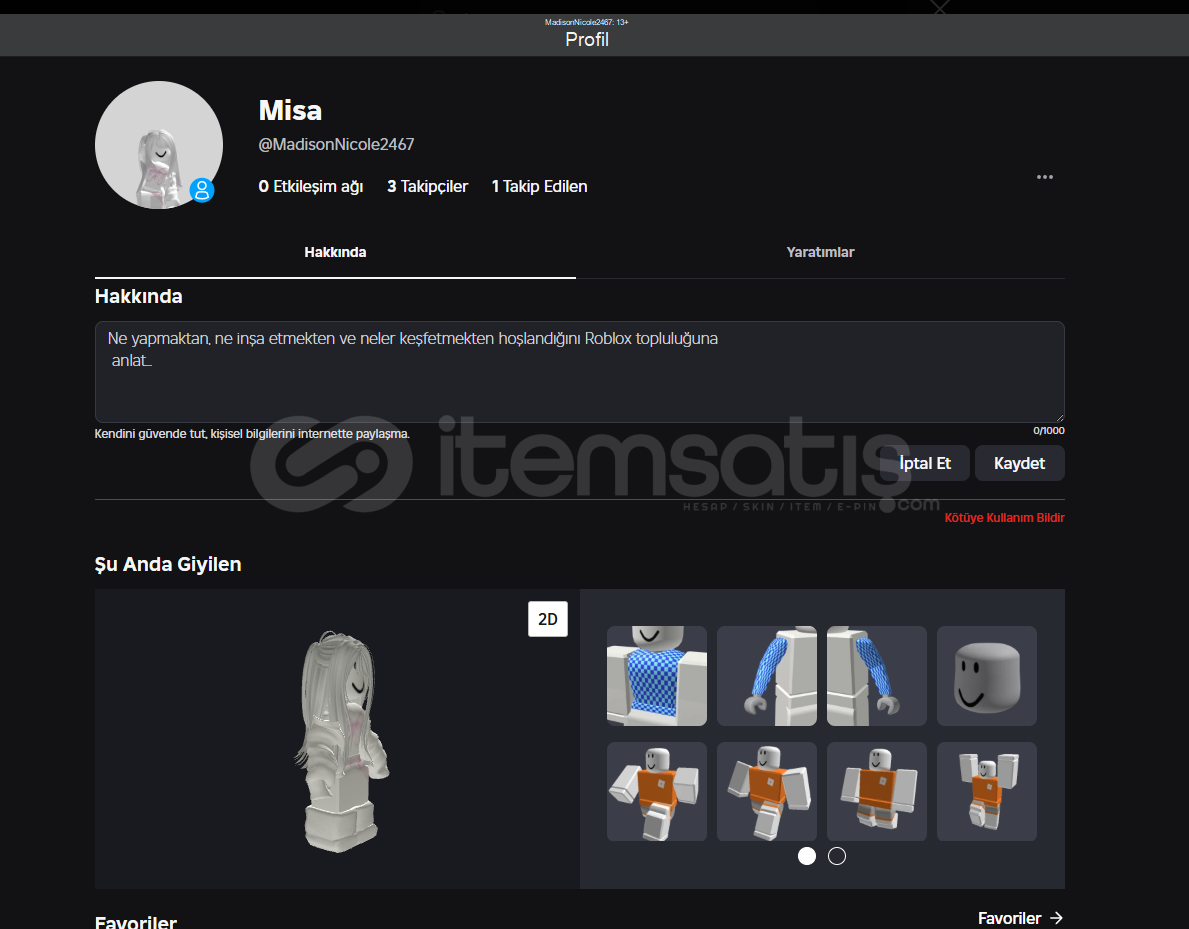Image resolution: width=1189 pixels, height=929 pixels.
Task: Open the second orange-shirt animation item in bottom row
Action: [x=767, y=792]
